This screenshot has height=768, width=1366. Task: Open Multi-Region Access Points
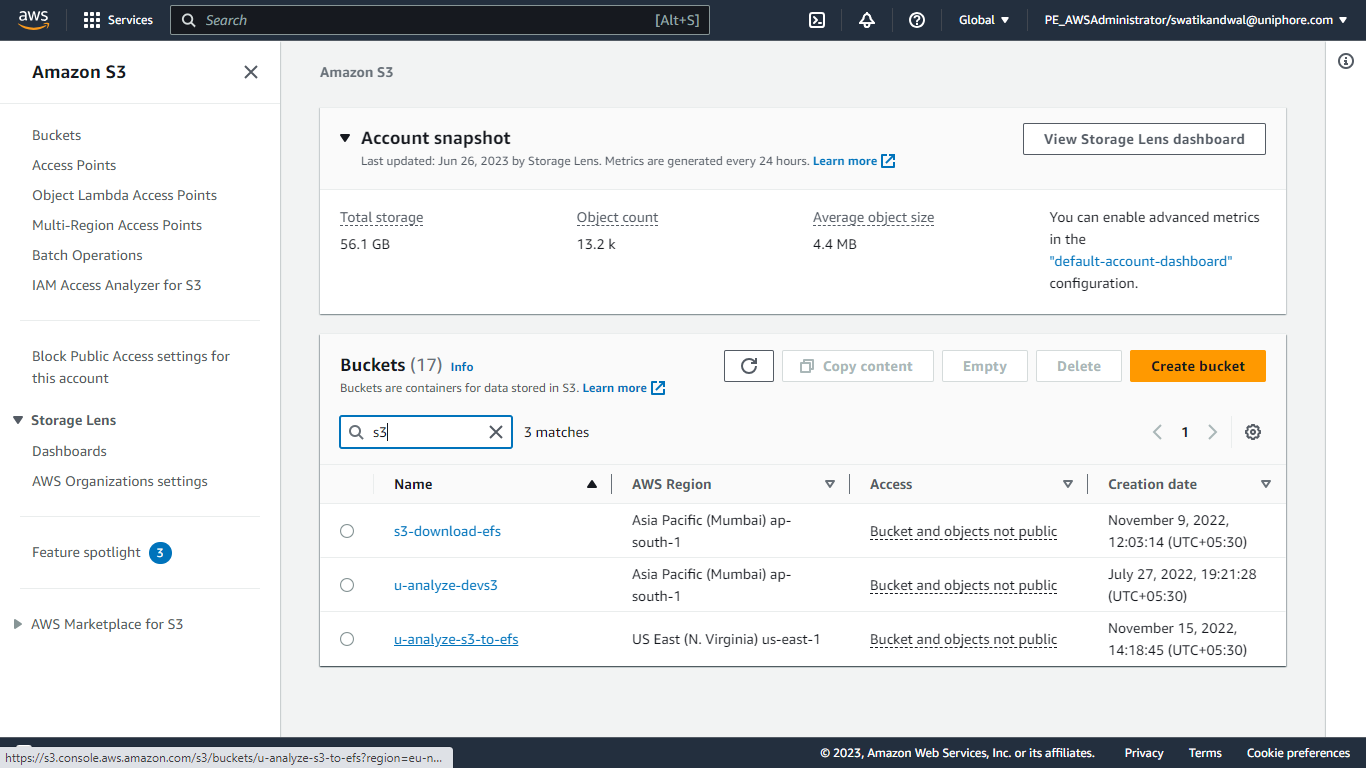pyautogui.click(x=117, y=225)
